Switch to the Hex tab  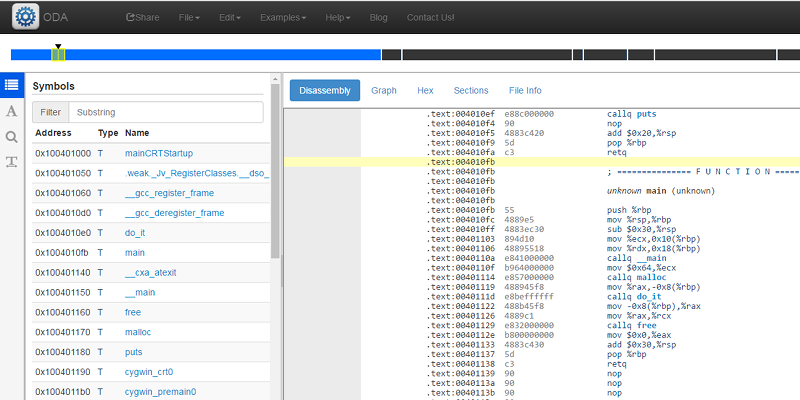coord(425,90)
